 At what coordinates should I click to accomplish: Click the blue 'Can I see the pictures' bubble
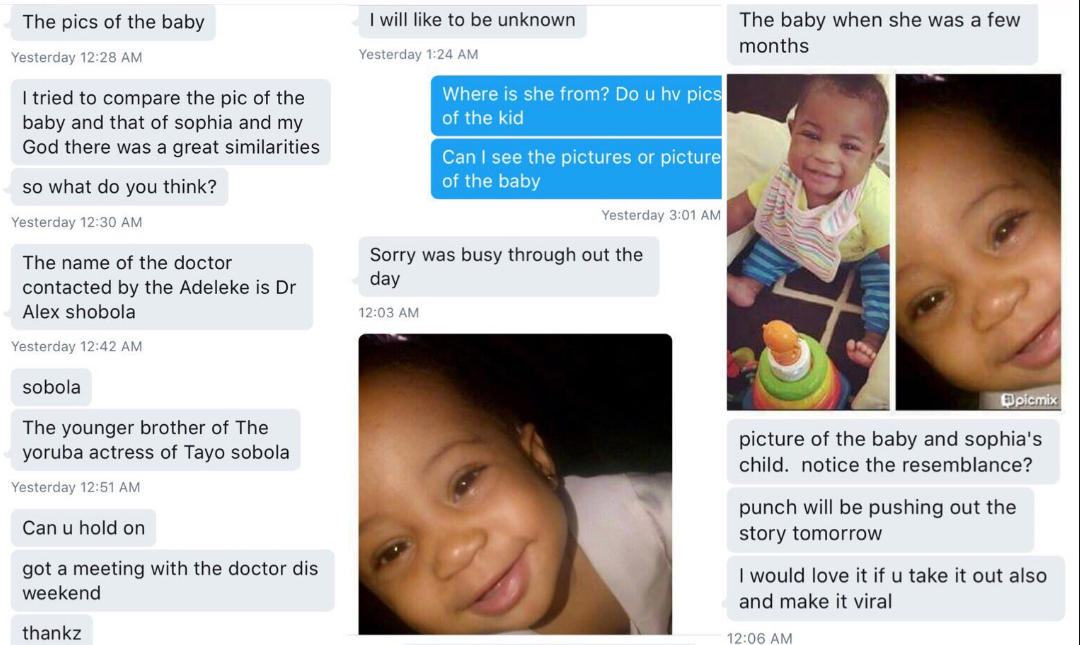[576, 169]
